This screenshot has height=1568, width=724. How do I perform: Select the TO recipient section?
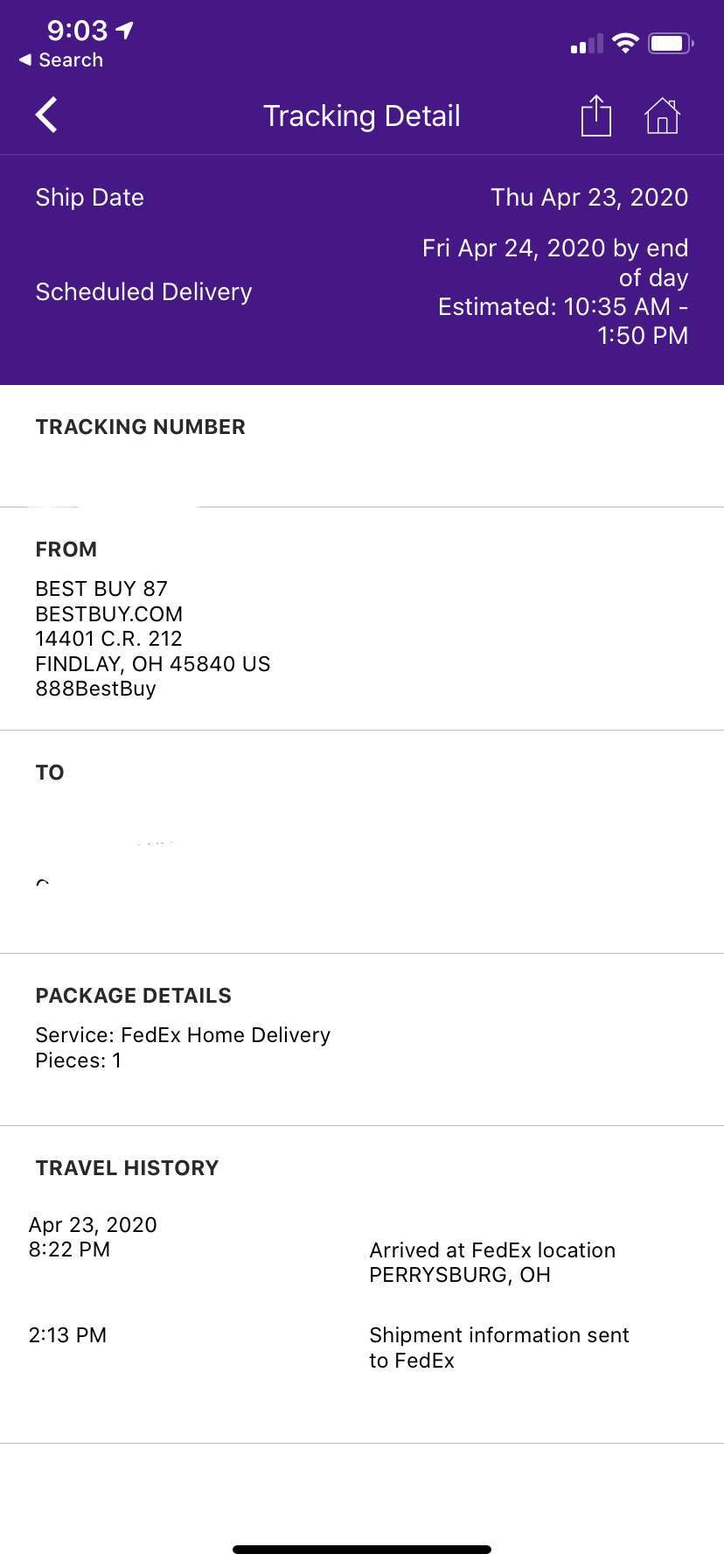pos(362,842)
